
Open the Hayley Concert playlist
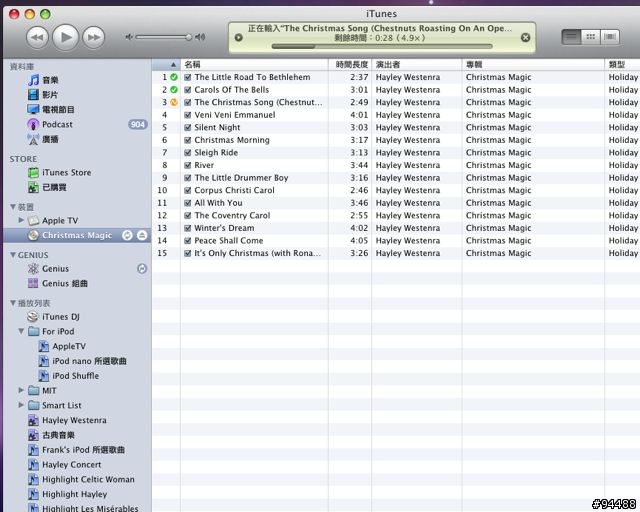click(x=71, y=465)
